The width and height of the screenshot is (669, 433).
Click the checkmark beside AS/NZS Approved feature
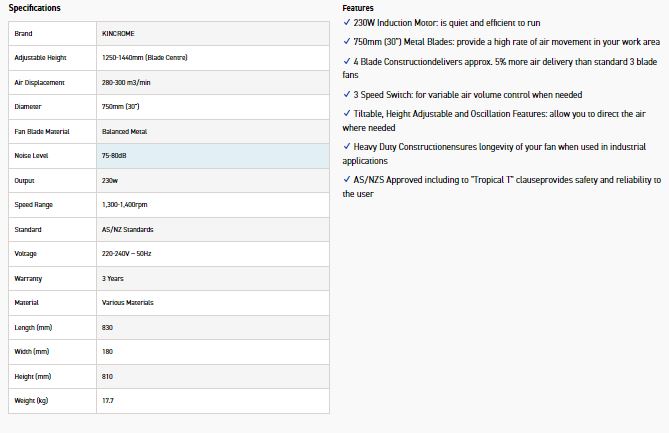(346, 180)
